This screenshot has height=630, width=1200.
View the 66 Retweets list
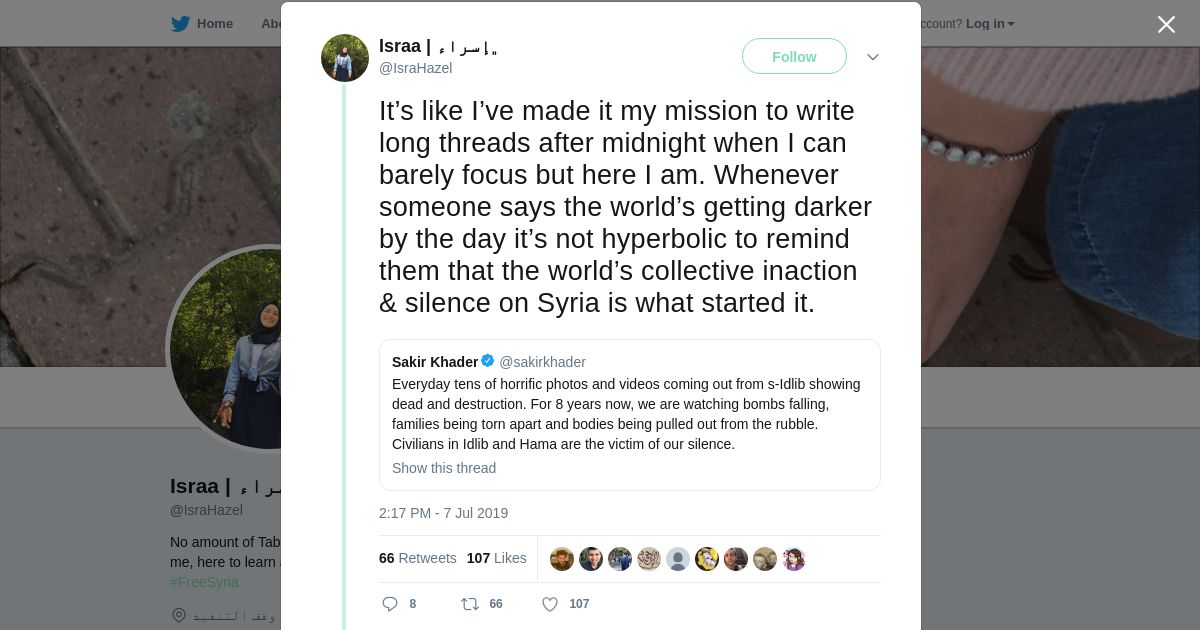point(417,558)
